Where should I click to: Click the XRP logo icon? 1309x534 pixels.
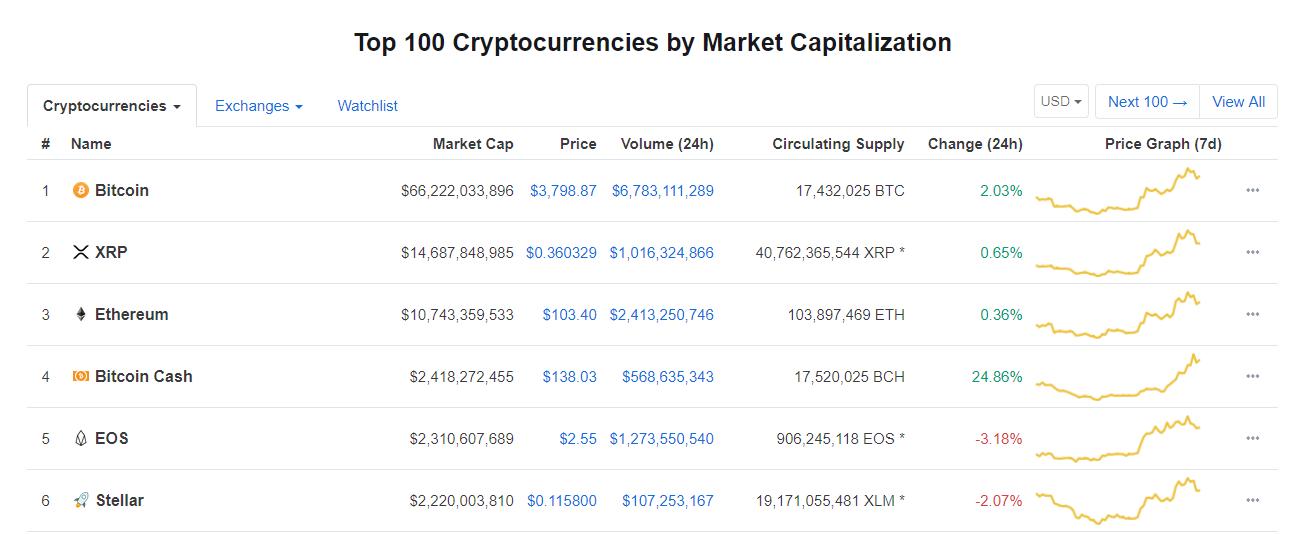[81, 252]
